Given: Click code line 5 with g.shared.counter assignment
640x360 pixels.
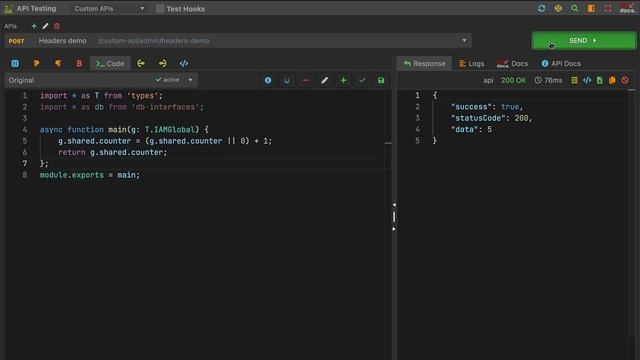Looking at the screenshot, I should [165, 141].
